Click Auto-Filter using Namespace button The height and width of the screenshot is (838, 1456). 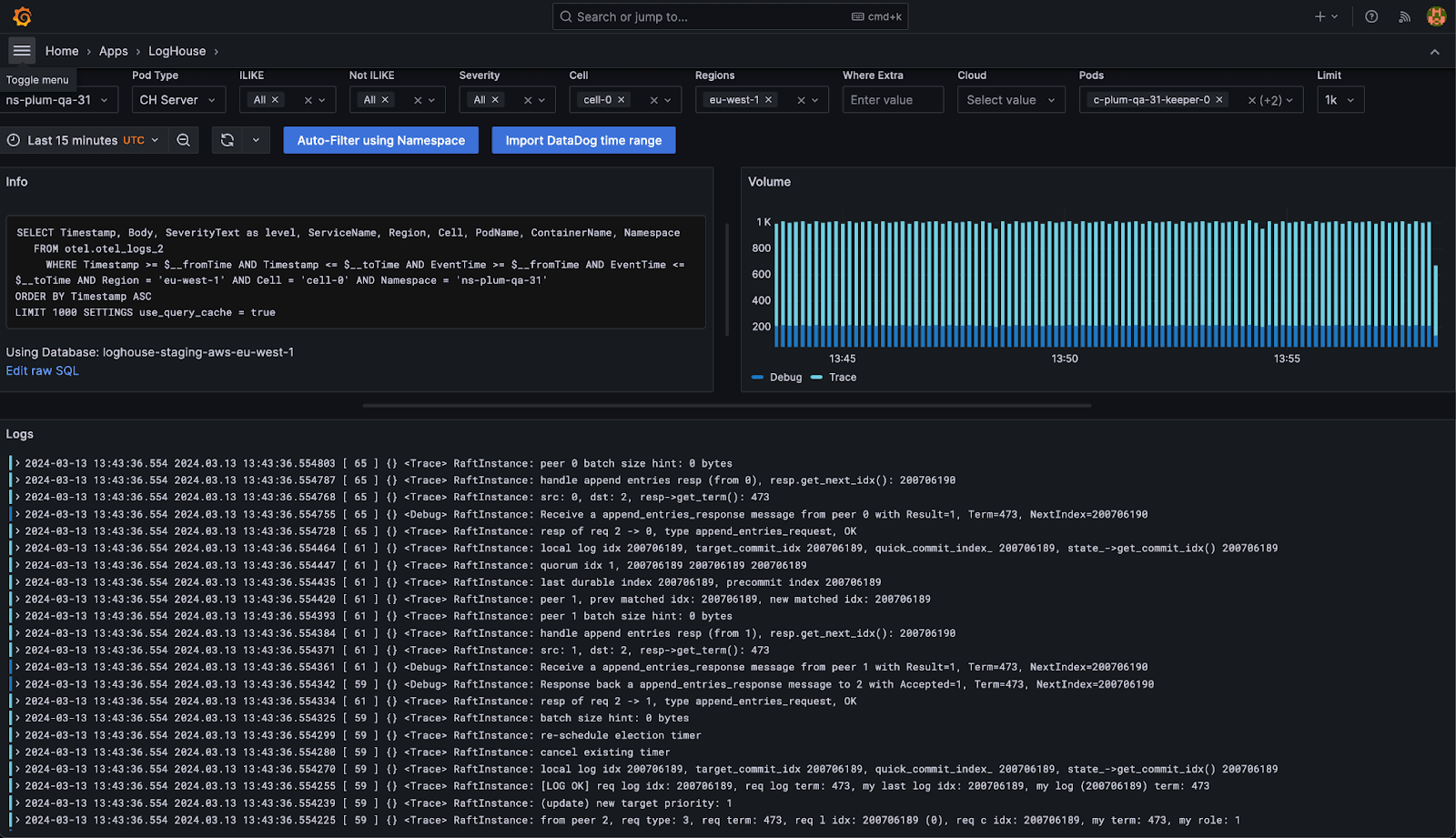tap(380, 140)
